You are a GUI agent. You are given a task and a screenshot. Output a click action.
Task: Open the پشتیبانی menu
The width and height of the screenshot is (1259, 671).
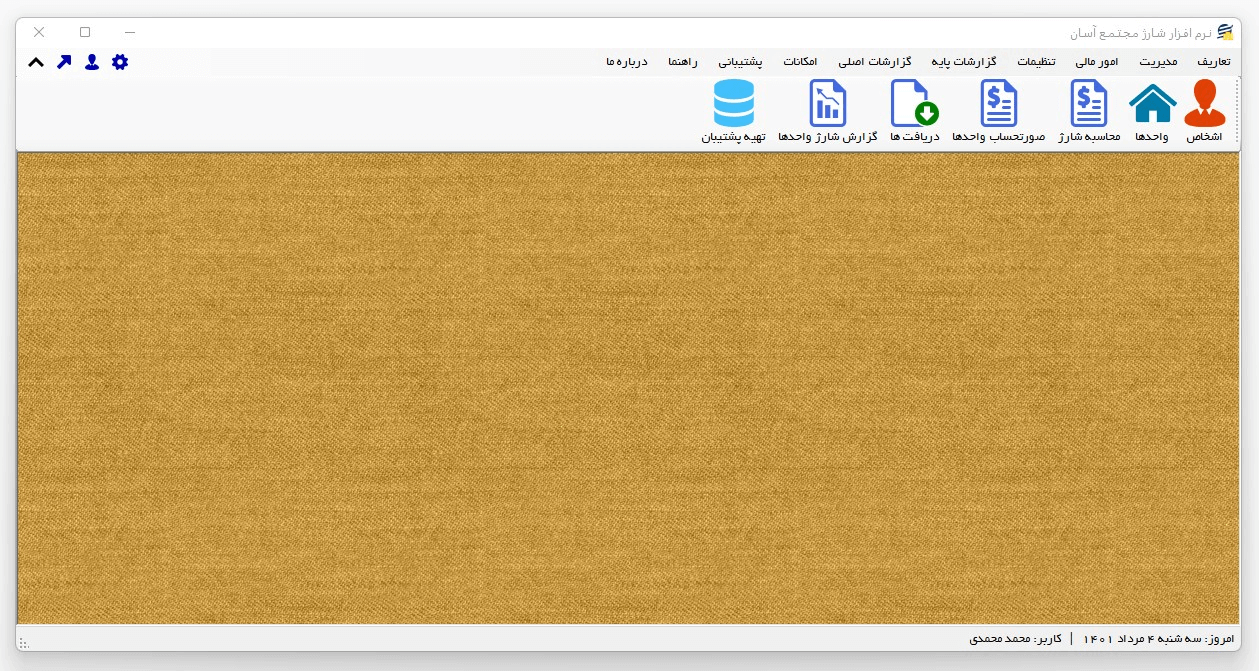coord(740,62)
